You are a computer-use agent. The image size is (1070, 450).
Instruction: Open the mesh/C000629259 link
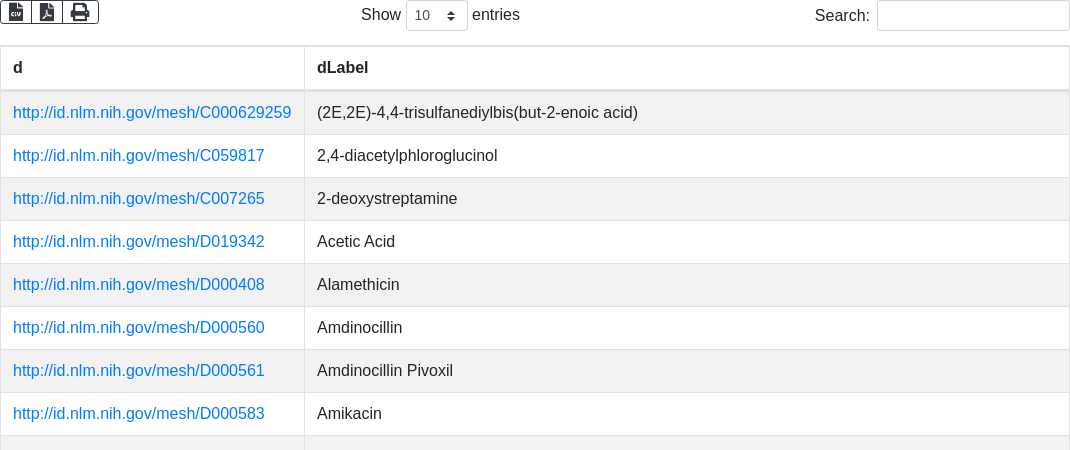(152, 113)
